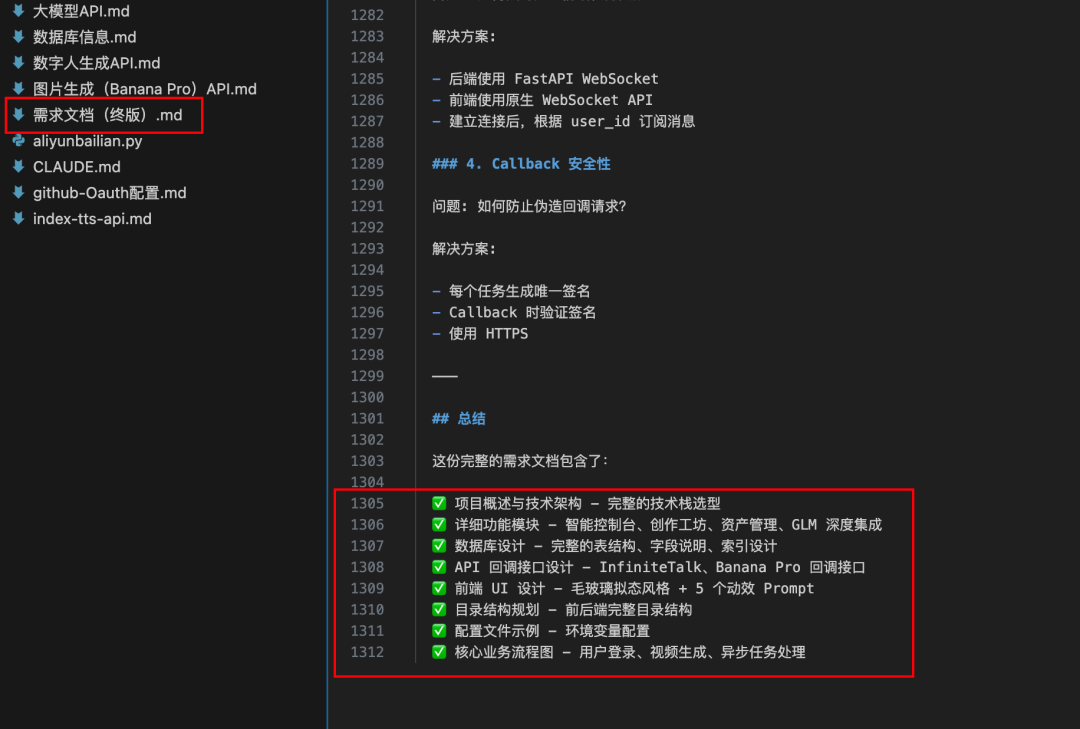Click text '项目概述与技术架构 - 完整的技术栈选型'
1080x729 pixels.
[x=588, y=503]
